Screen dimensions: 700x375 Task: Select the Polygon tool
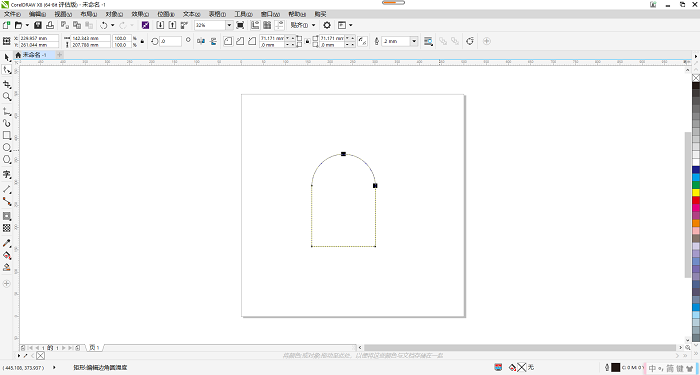[7, 159]
